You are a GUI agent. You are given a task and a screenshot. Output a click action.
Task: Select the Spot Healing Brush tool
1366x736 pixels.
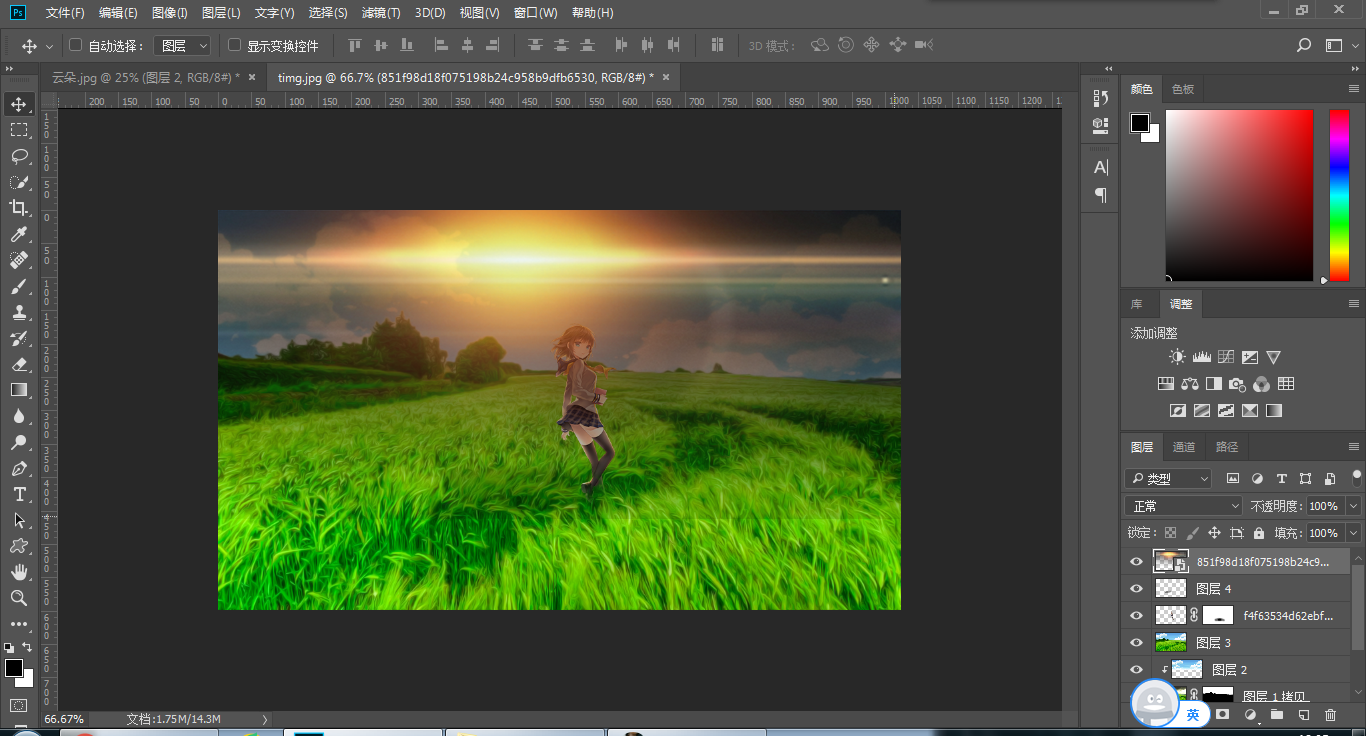19,260
